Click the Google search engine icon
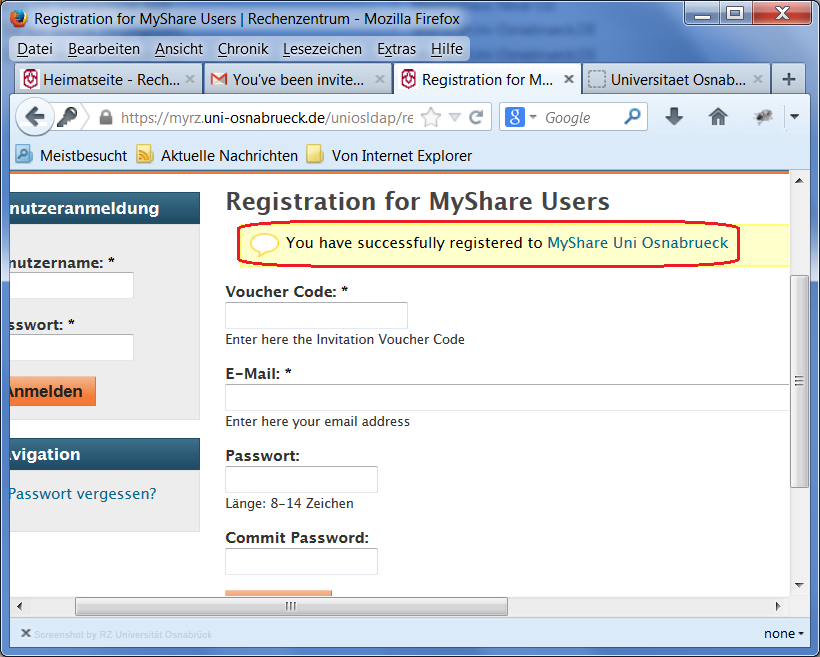The image size is (820, 657). [515, 117]
